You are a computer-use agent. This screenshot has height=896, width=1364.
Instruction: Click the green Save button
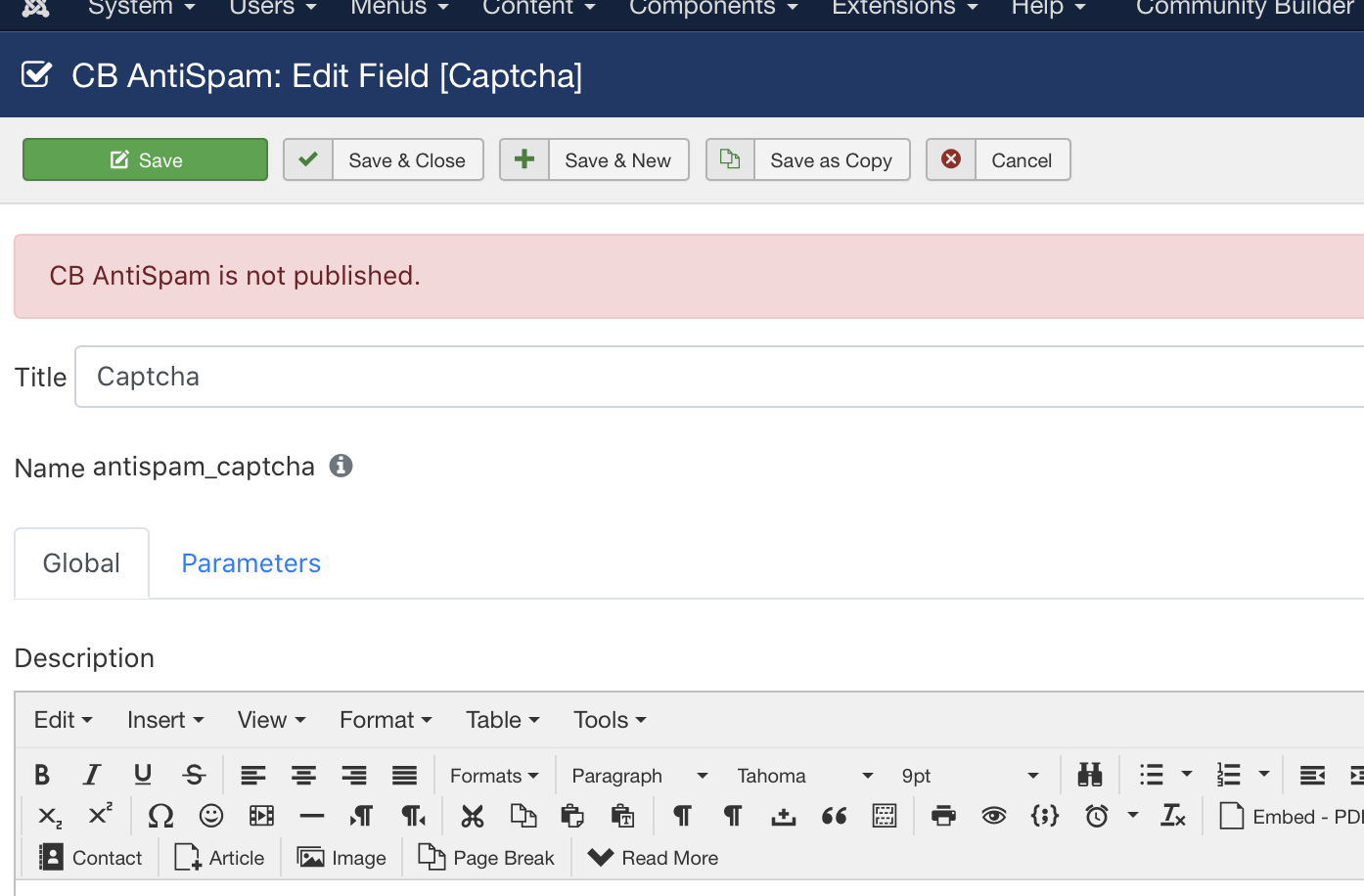coord(146,159)
